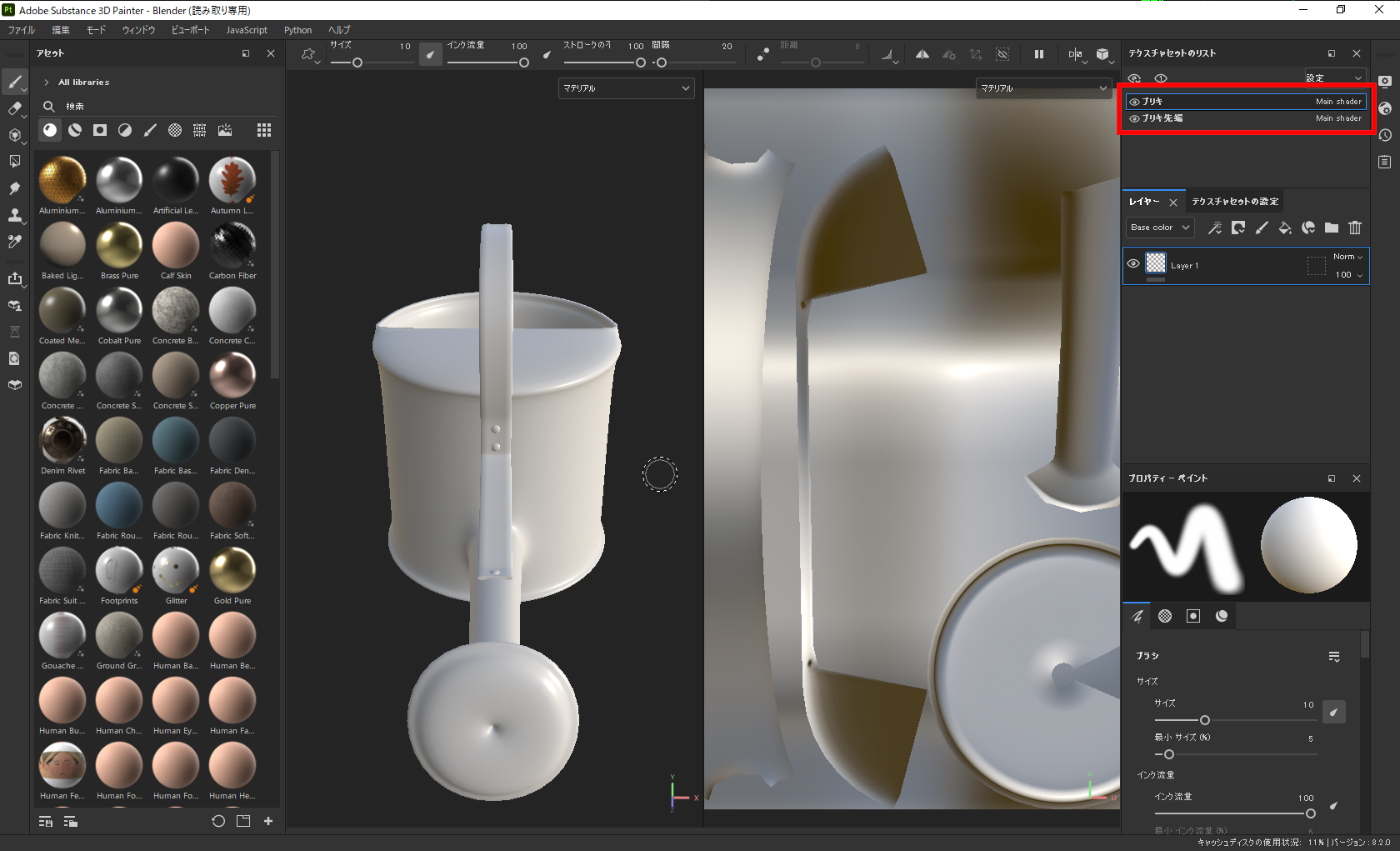Pause the engine rendering

1039,54
